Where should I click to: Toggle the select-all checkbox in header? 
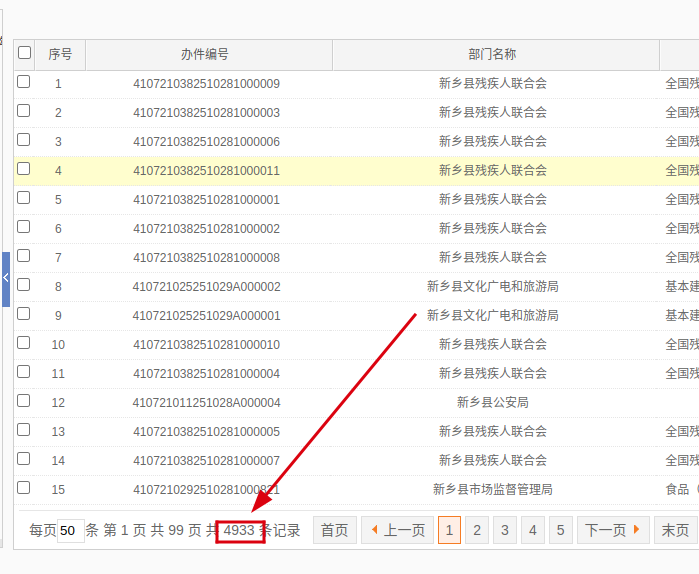(25, 53)
